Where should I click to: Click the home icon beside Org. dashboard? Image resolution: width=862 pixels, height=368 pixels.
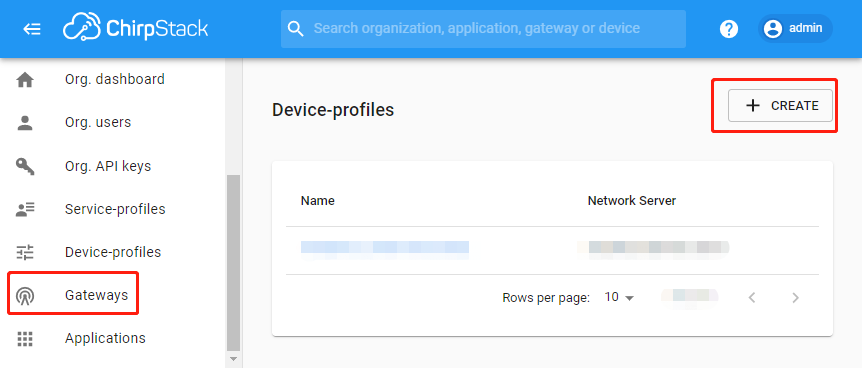click(25, 80)
